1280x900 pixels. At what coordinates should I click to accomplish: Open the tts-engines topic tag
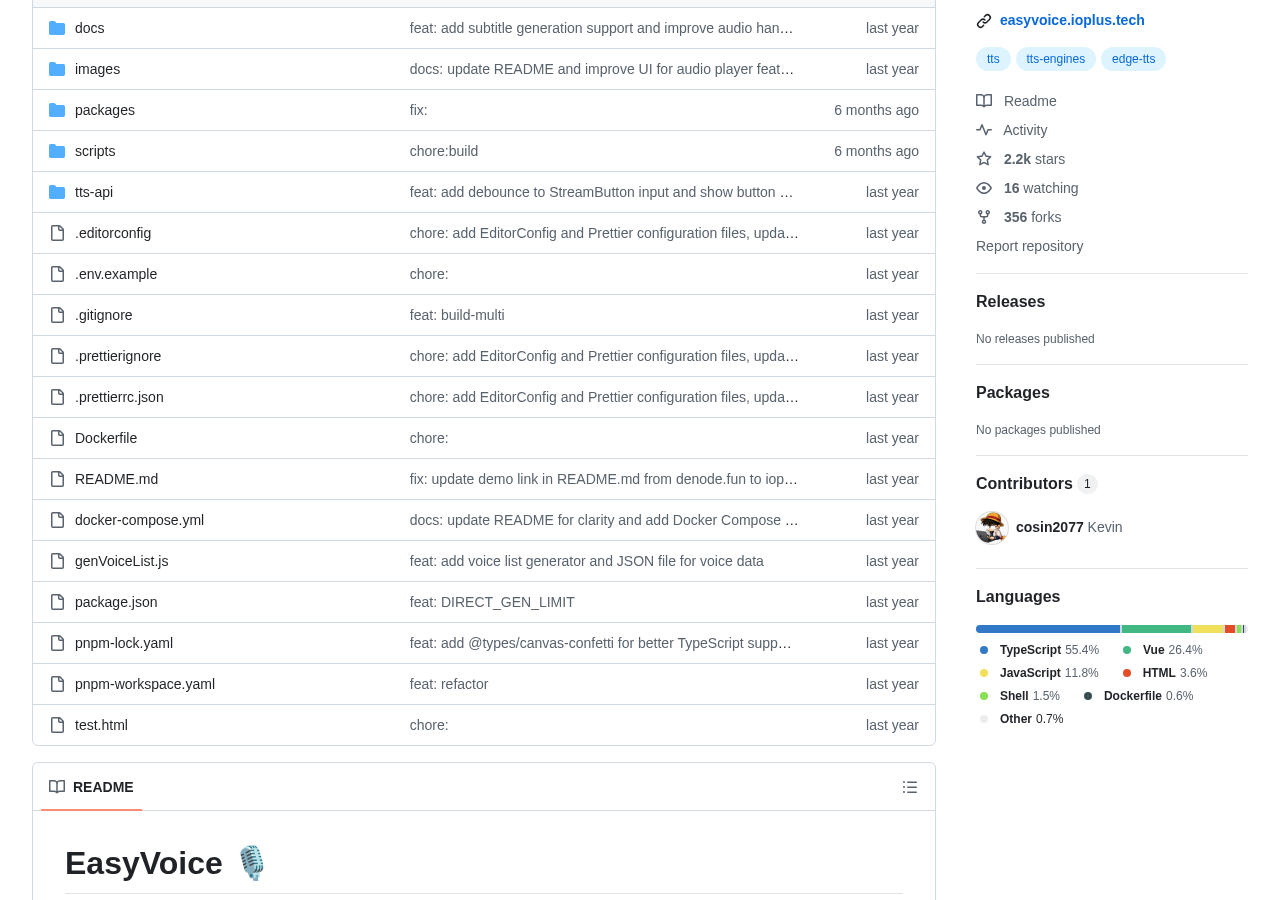1056,59
